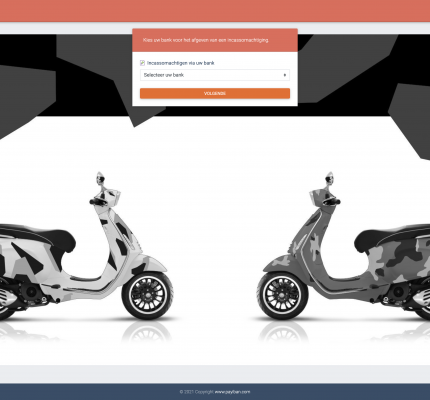Click the front wheel of the white scooter
The image size is (430, 400).
coord(147,295)
